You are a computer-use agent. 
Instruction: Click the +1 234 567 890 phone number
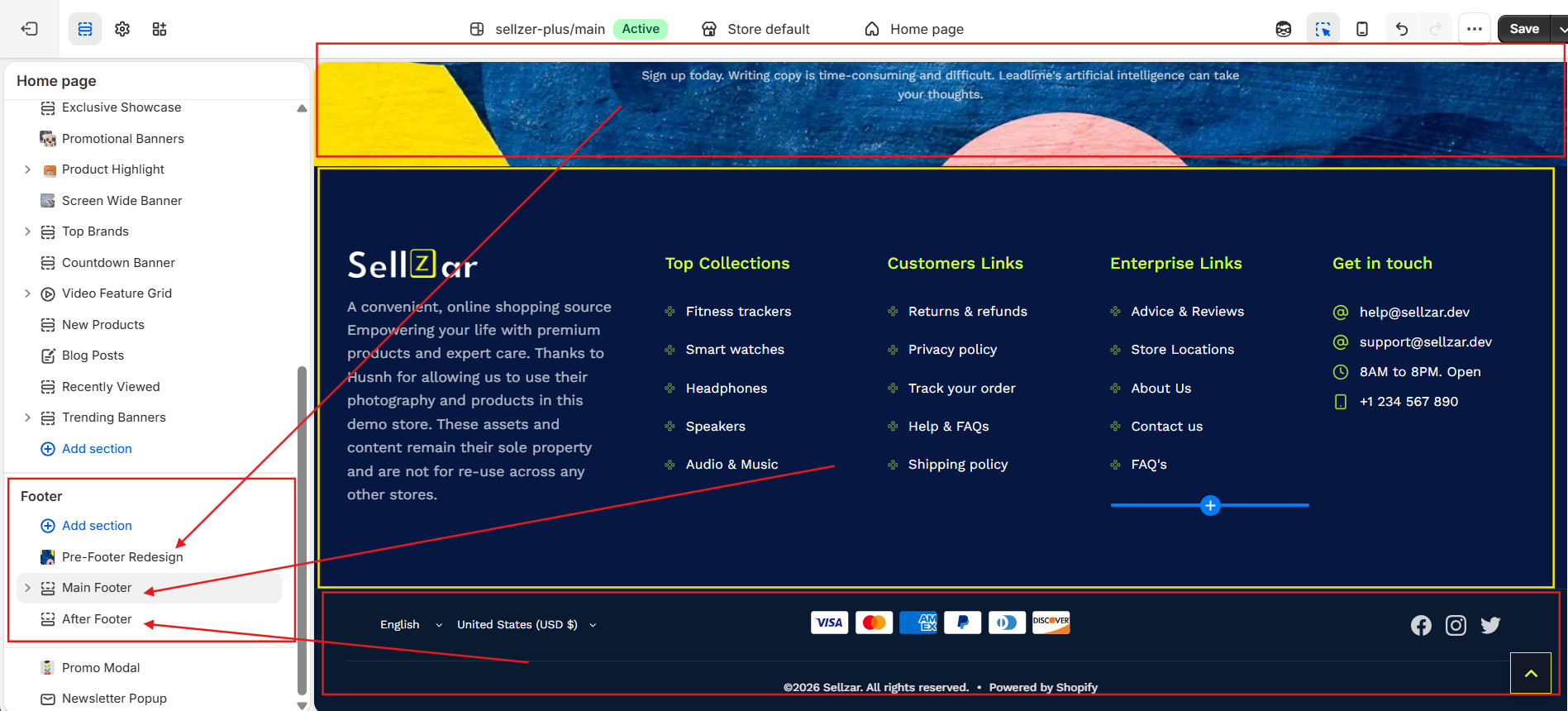pos(1408,402)
